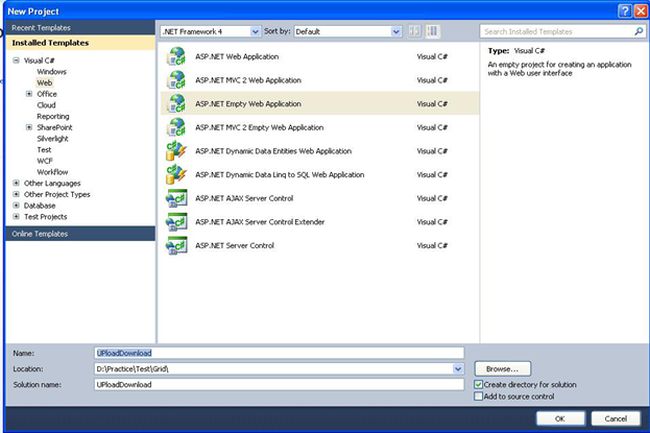This screenshot has width=650, height=433.
Task: Click the Name text field
Action: pyautogui.click(x=279, y=353)
